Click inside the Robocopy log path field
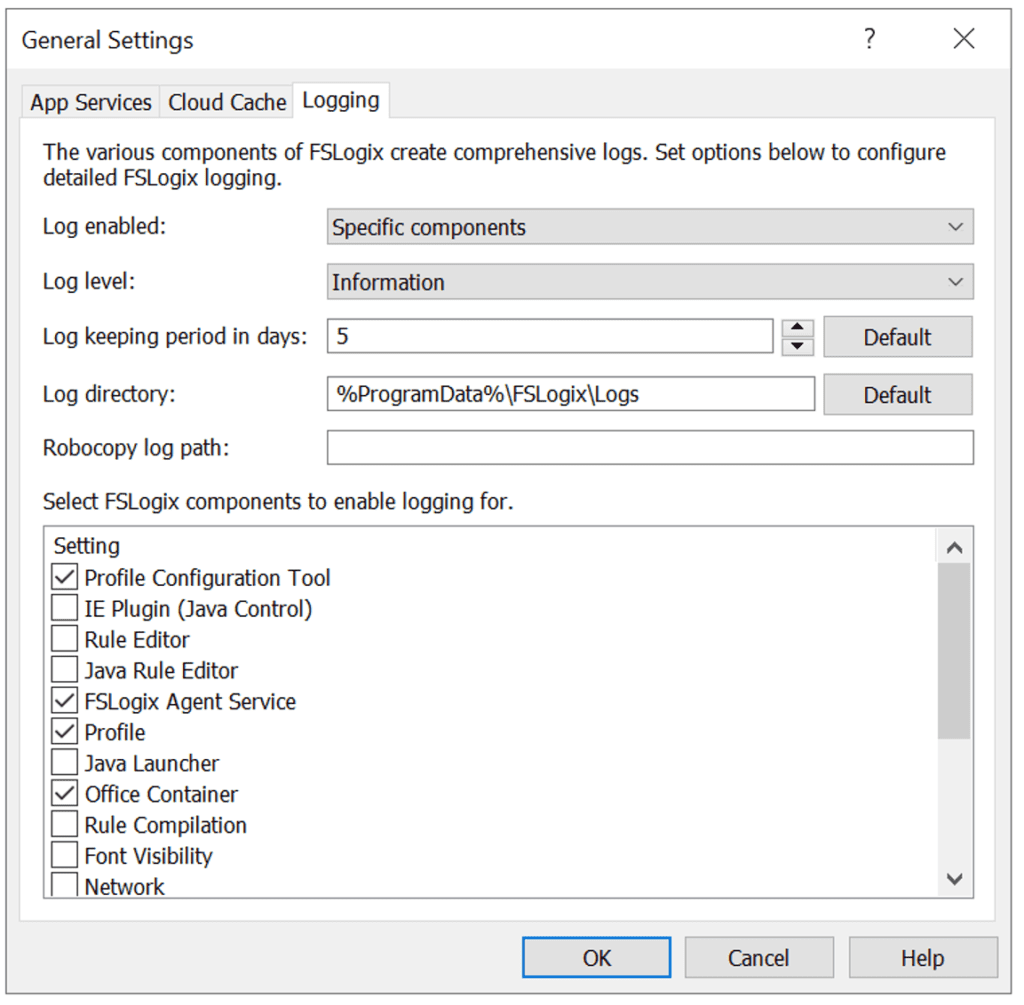This screenshot has height=1005, width=1024. pos(650,447)
